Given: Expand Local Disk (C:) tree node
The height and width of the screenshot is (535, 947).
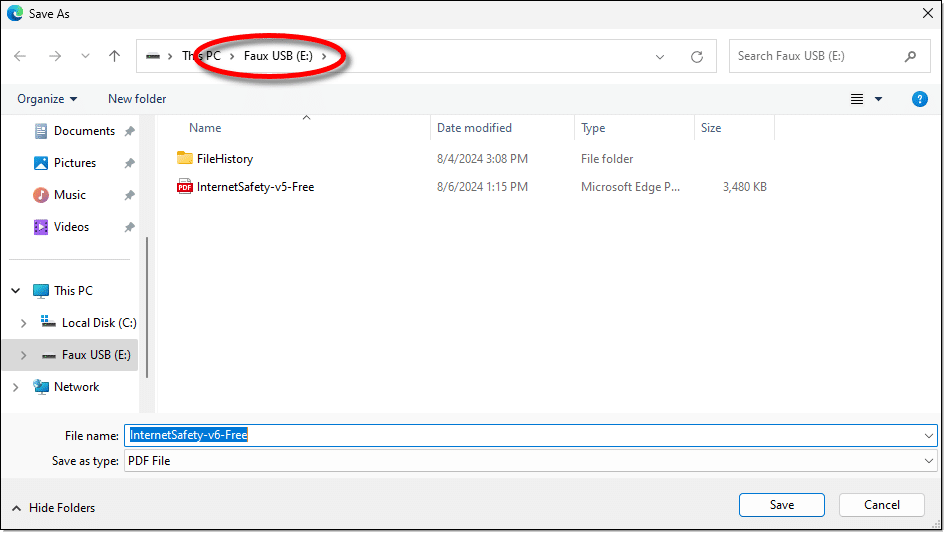Looking at the screenshot, I should click(24, 323).
